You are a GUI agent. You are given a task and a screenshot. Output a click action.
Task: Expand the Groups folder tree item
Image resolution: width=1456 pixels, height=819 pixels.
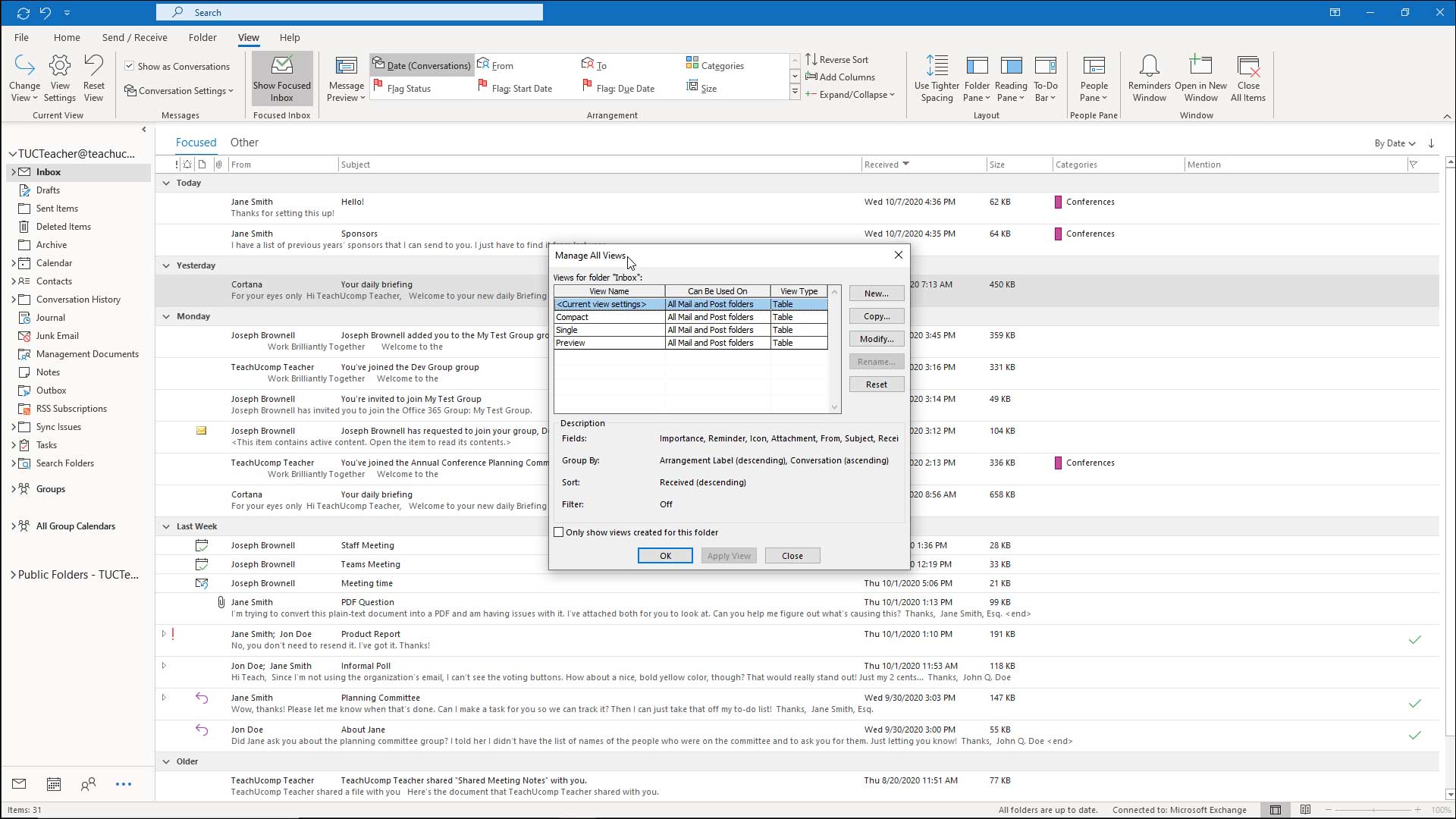click(13, 489)
